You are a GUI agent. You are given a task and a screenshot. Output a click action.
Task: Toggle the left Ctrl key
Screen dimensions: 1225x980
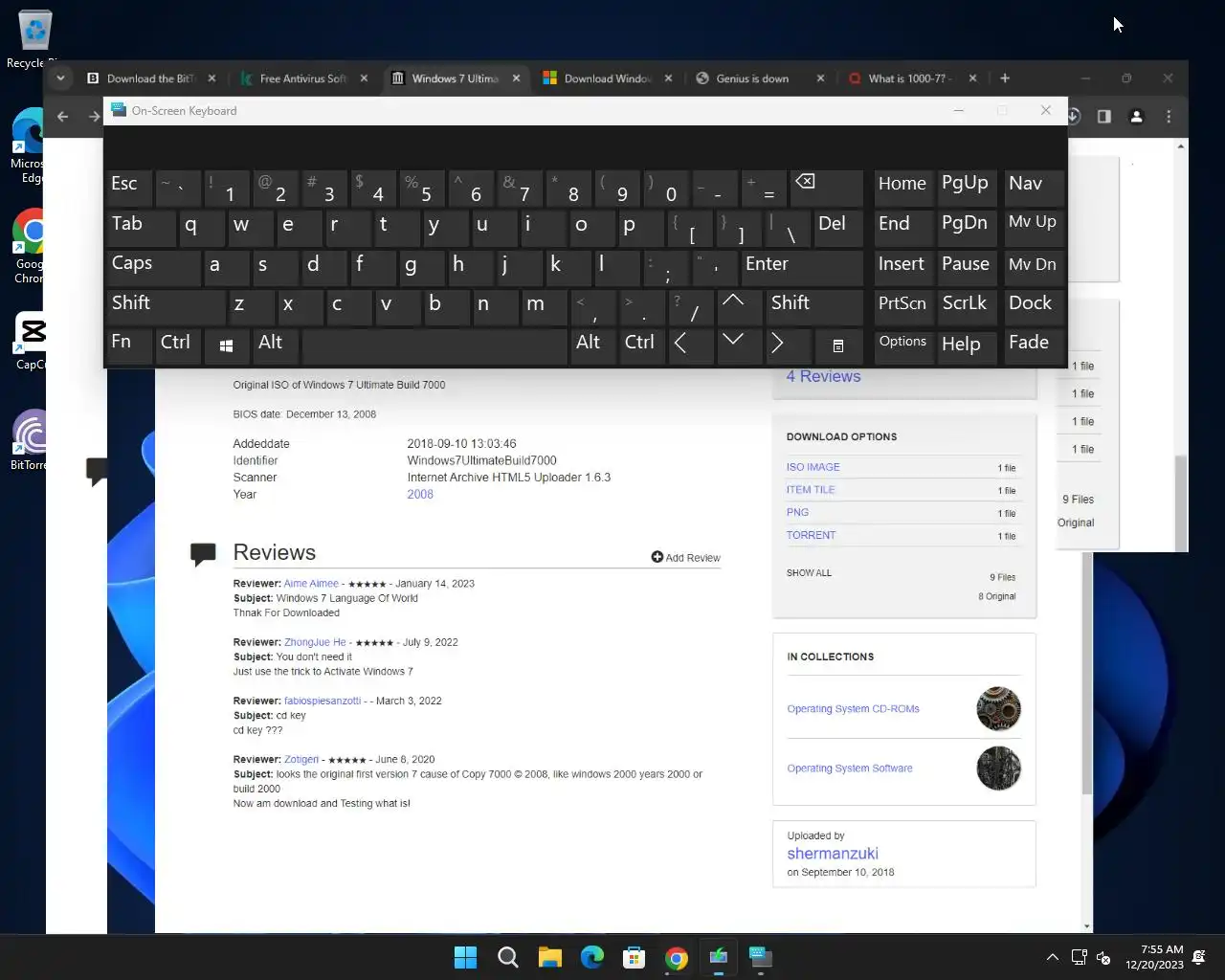tap(178, 345)
